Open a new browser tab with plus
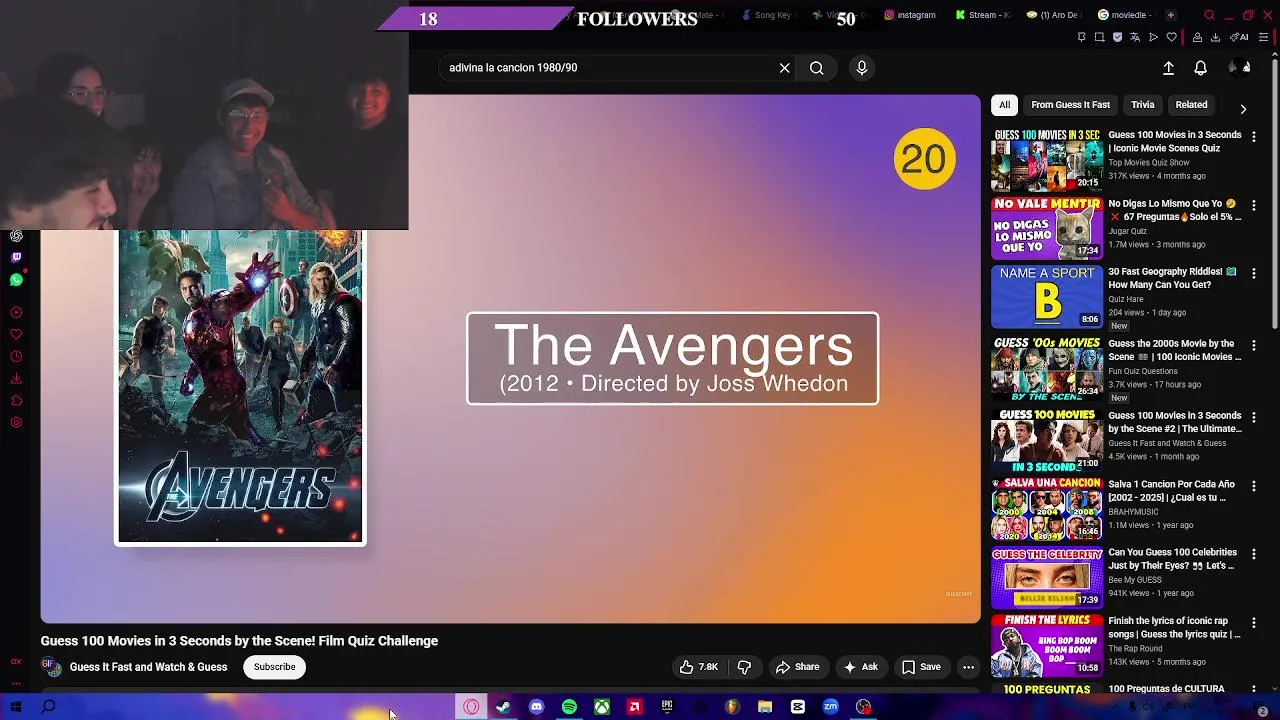The height and width of the screenshot is (720, 1280). click(x=1170, y=15)
